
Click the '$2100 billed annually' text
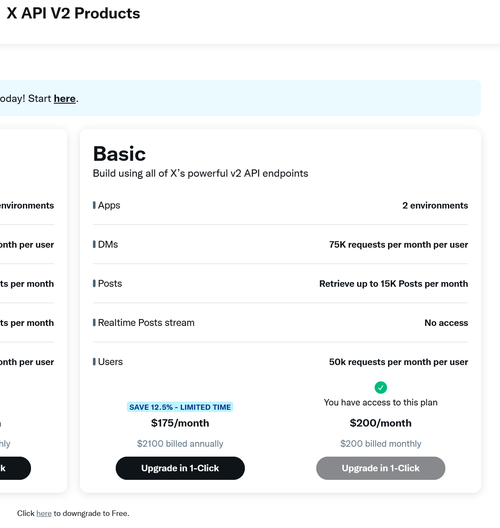tap(180, 443)
